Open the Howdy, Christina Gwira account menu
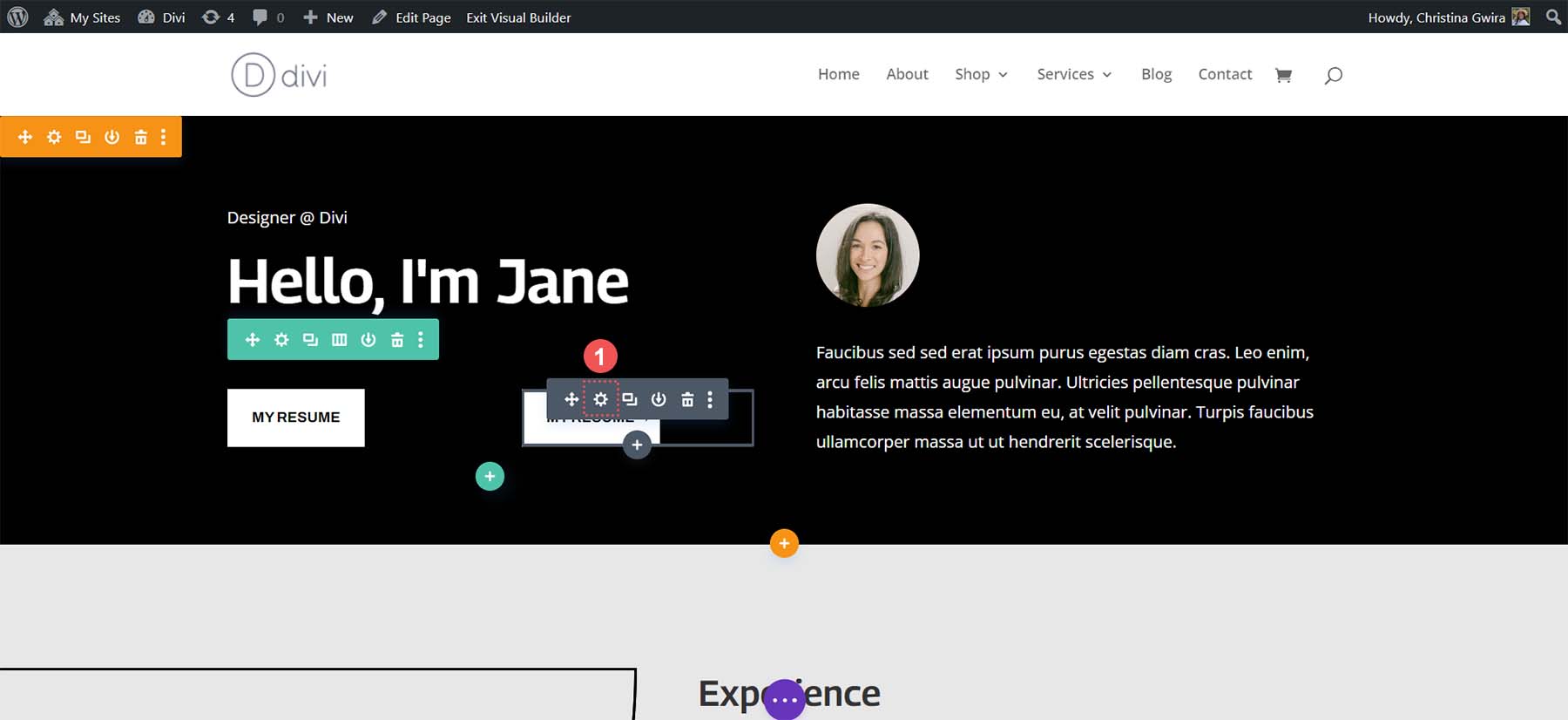1568x720 pixels. click(x=1449, y=17)
